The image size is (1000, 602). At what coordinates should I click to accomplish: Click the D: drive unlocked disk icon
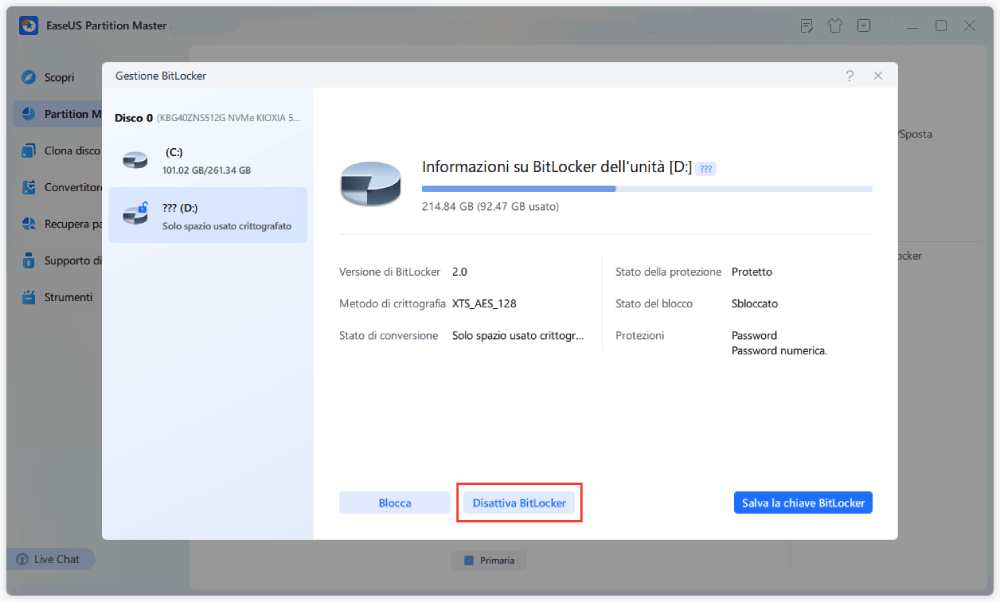coord(135,214)
